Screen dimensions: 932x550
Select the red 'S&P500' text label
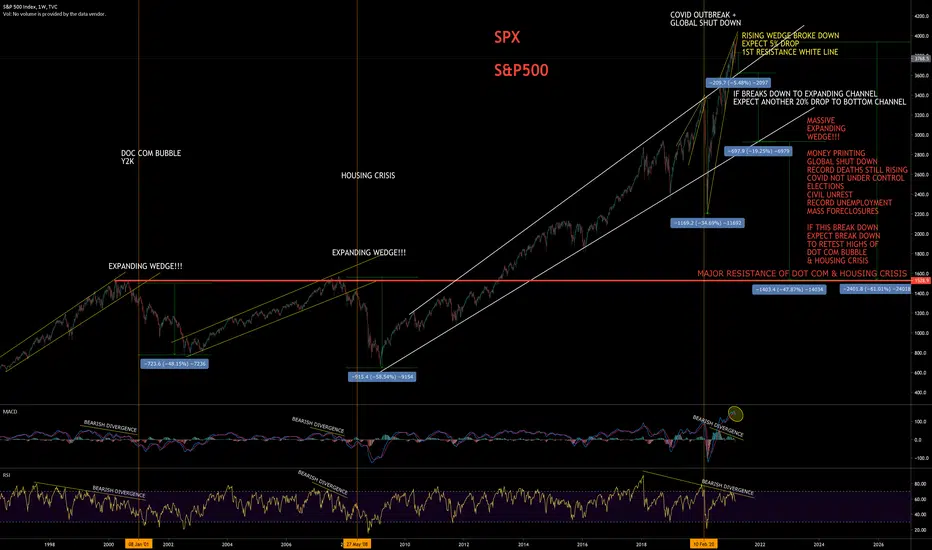click(521, 70)
